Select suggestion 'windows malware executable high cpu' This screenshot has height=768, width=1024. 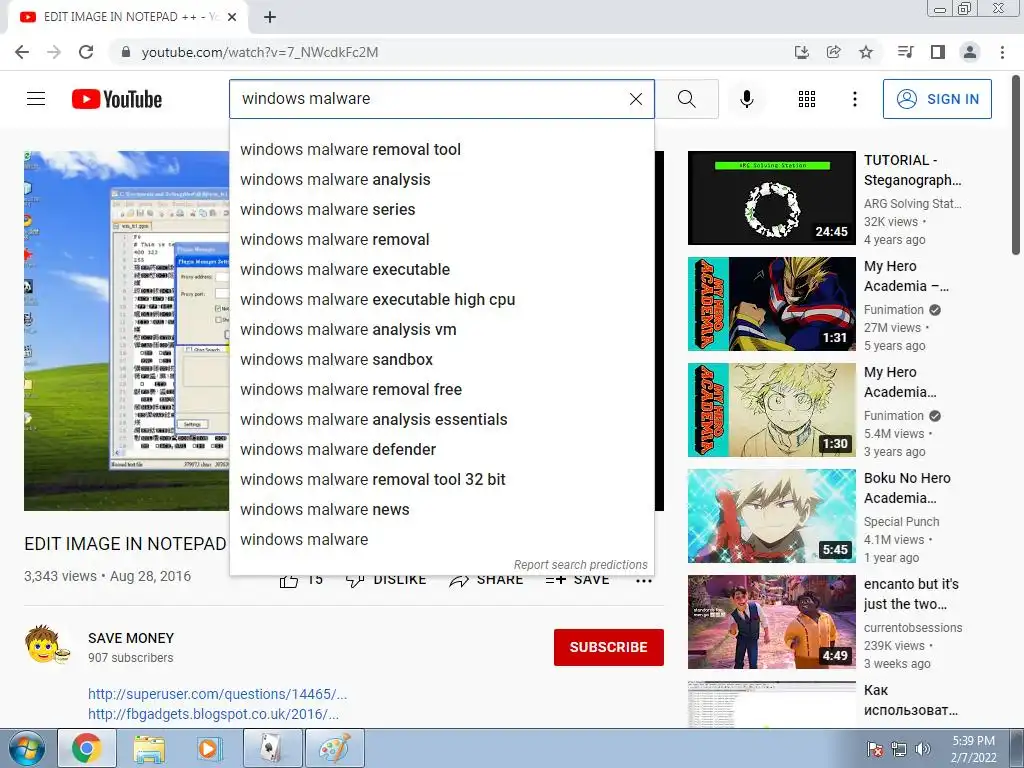click(x=441, y=300)
